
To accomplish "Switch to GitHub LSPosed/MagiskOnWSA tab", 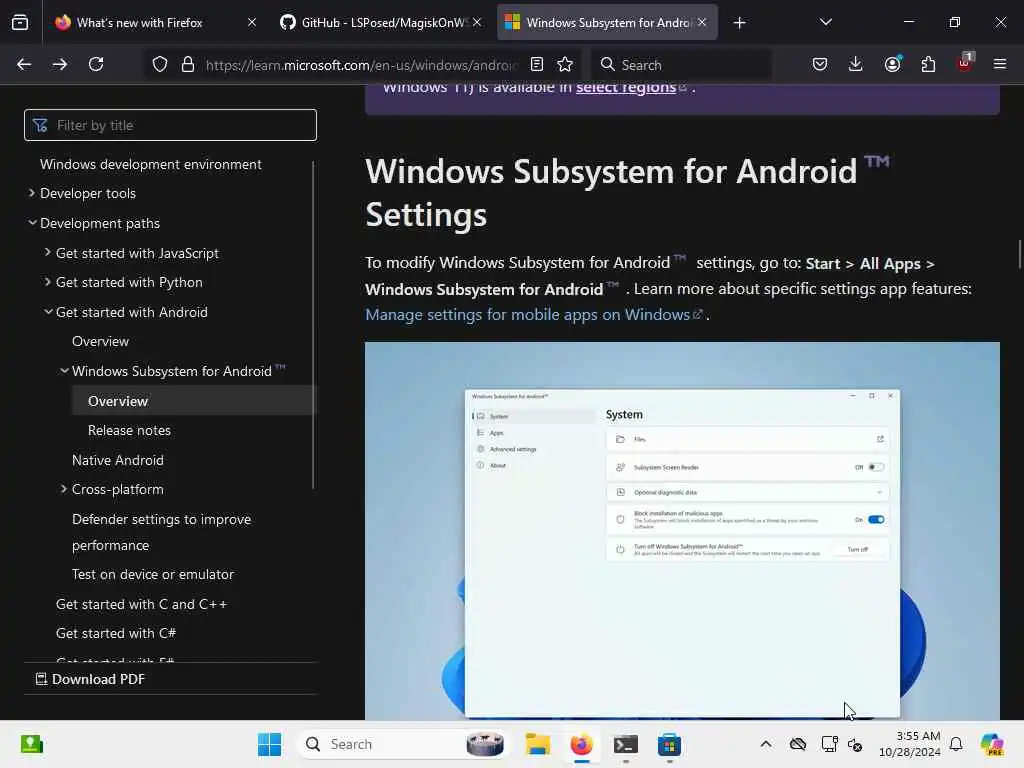I will click(x=381, y=23).
